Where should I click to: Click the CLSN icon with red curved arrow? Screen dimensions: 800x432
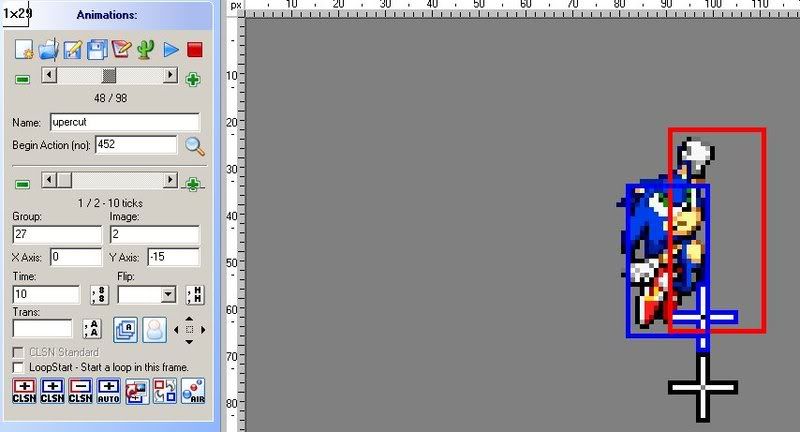coord(137,391)
